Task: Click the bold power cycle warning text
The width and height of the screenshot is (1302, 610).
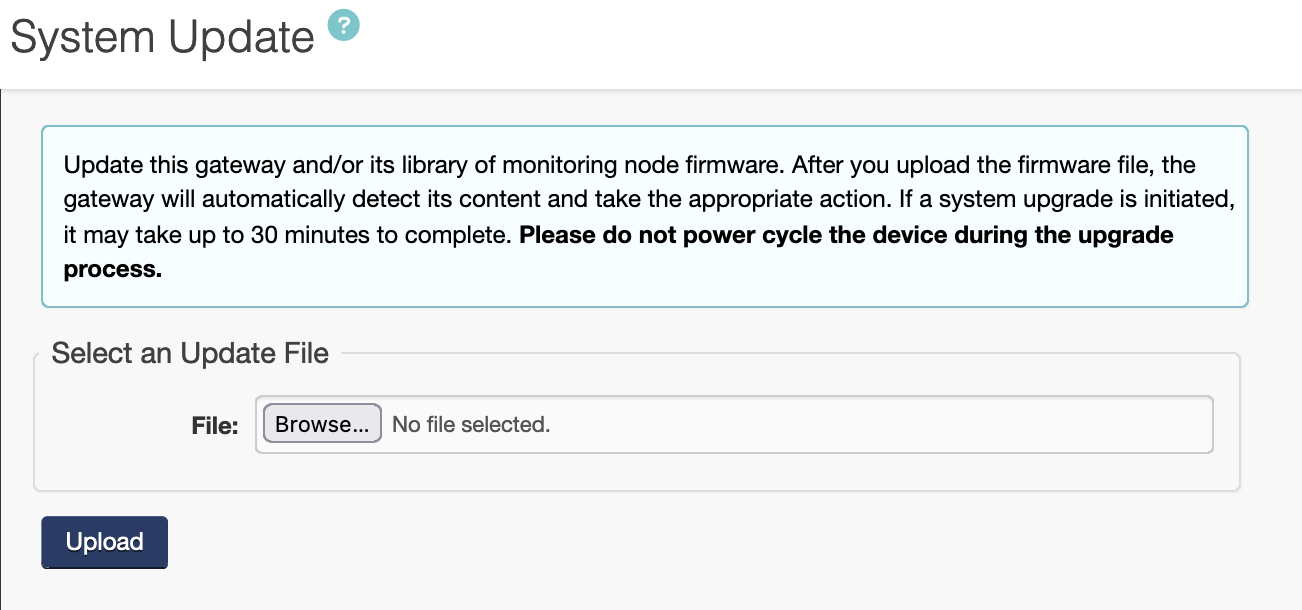Action: point(846,236)
